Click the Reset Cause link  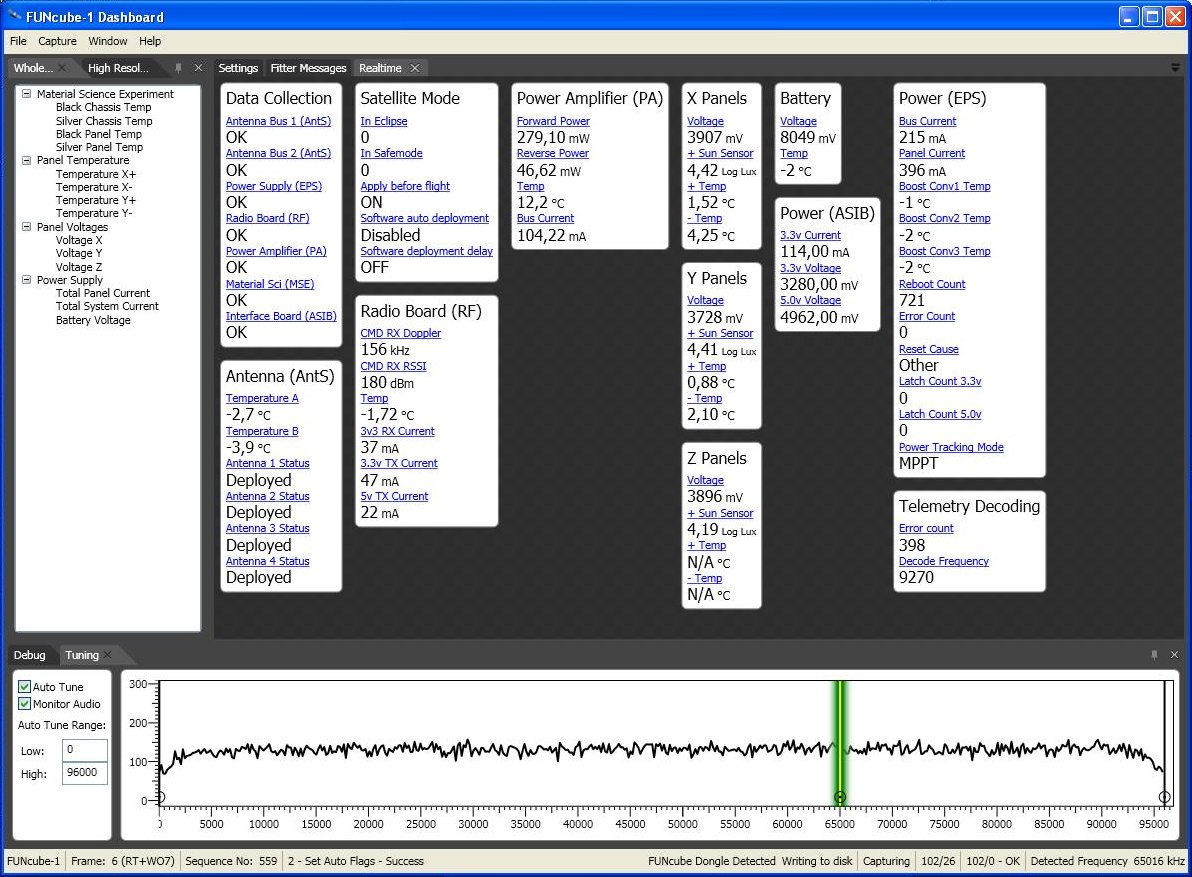(928, 349)
